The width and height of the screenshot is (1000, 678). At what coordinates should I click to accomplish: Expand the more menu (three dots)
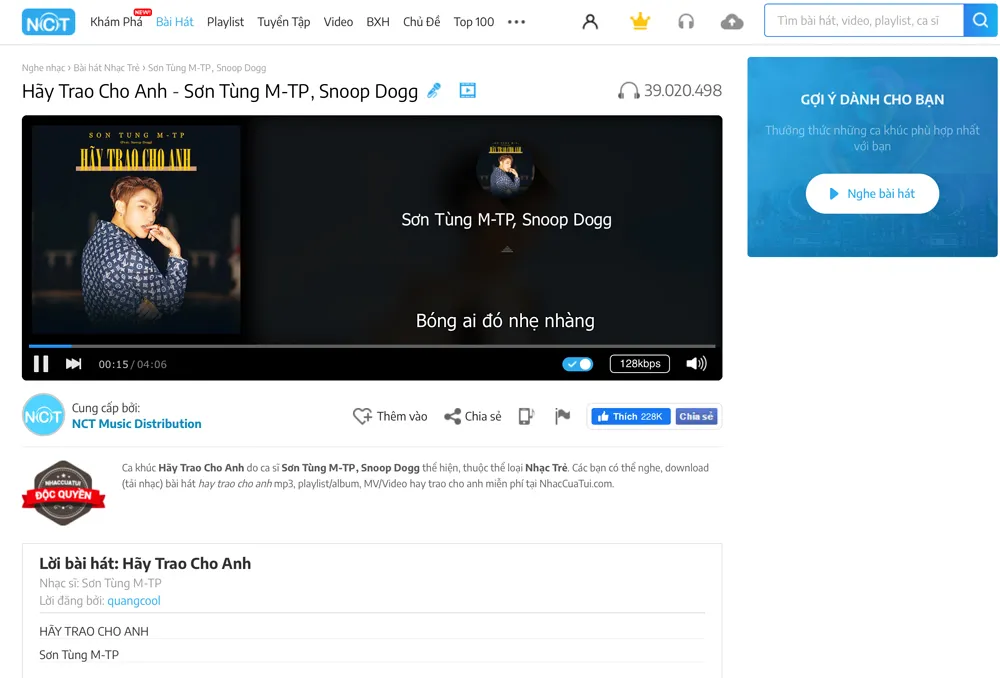point(516,22)
